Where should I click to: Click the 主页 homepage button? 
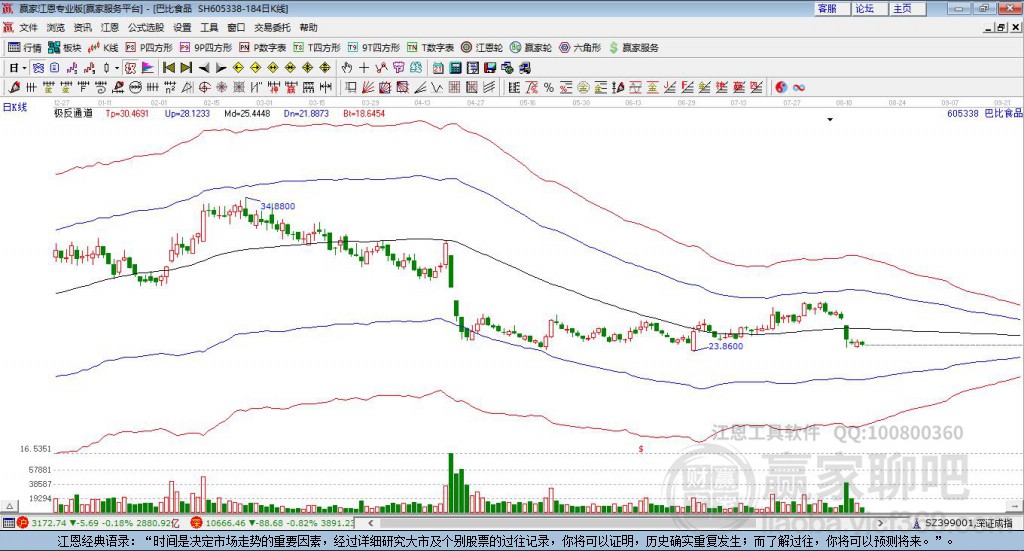pos(907,8)
